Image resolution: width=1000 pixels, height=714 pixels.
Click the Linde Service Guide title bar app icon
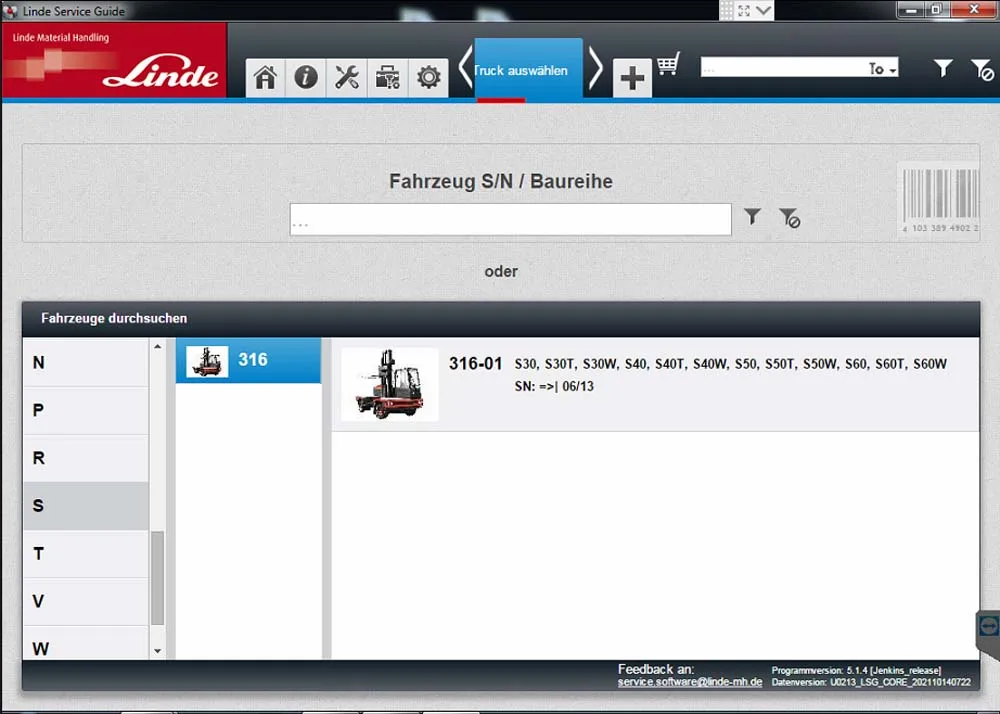tap(10, 11)
